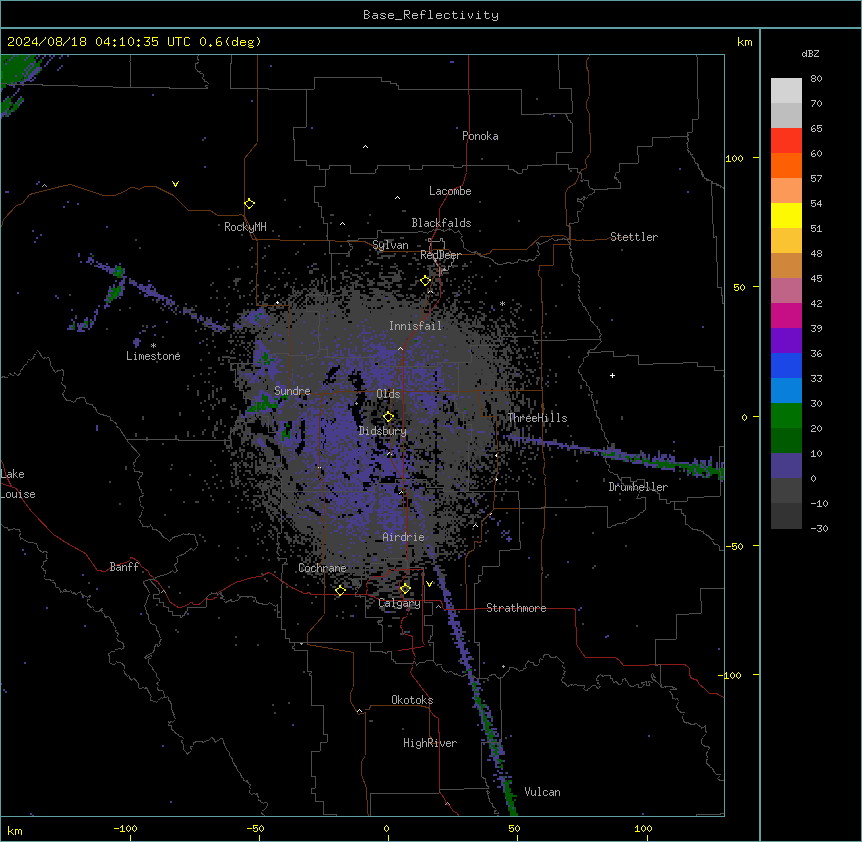862x842 pixels.
Task: Pick the yellow 51-54 dBZ legend swatch
Action: pyautogui.click(x=786, y=215)
